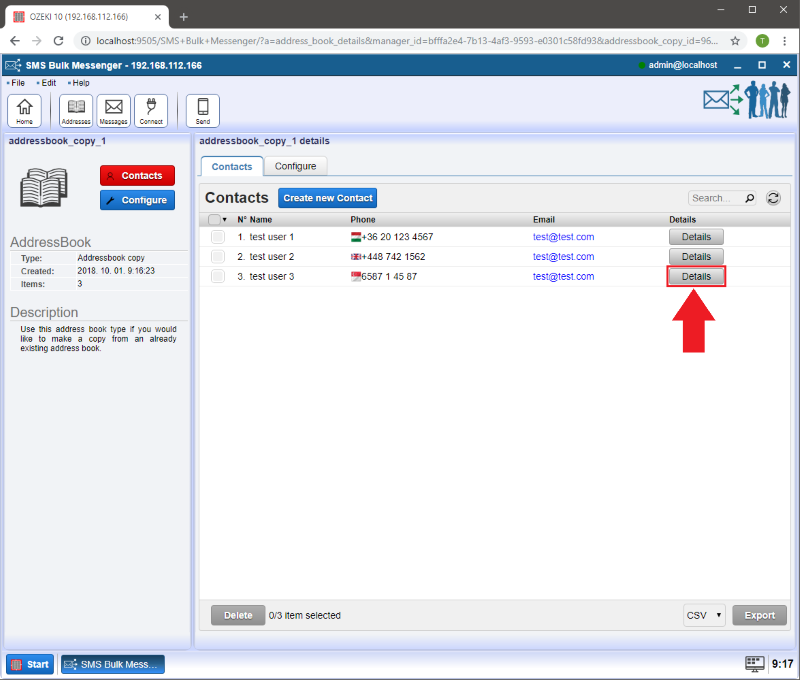Click the Send phone icon
The height and width of the screenshot is (680, 800).
tap(203, 110)
